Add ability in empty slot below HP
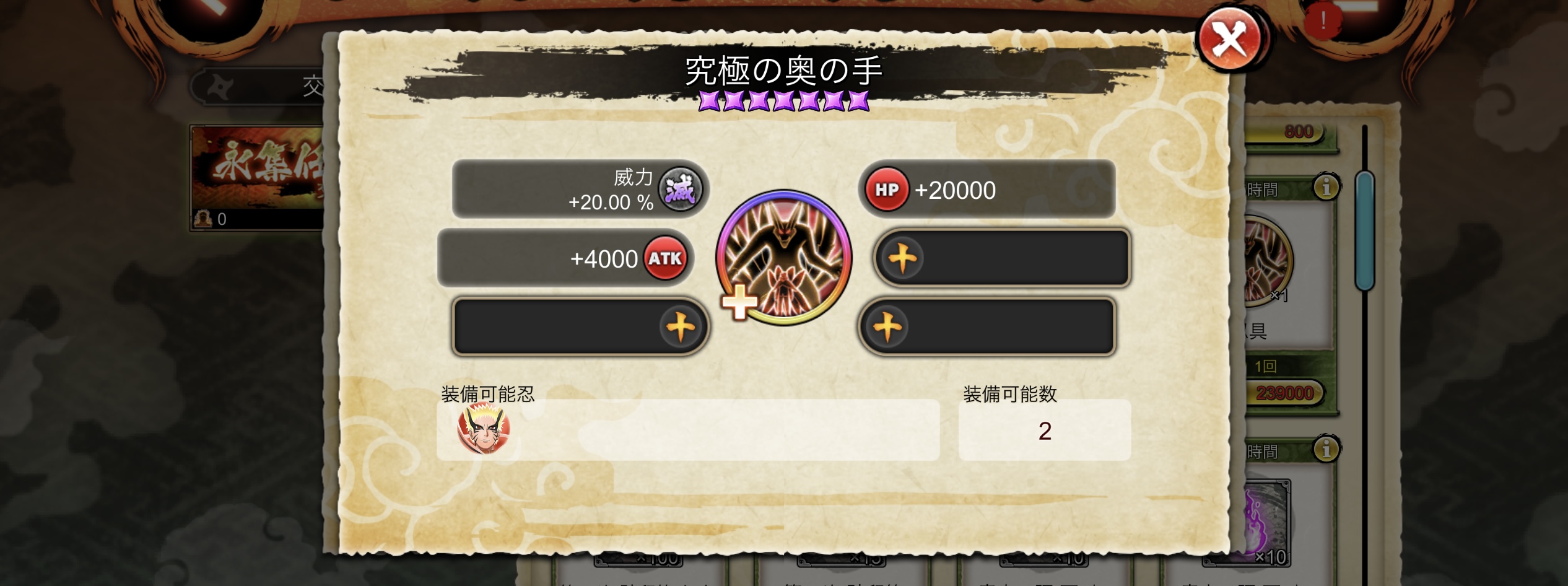The width and height of the screenshot is (1568, 586). click(1002, 258)
